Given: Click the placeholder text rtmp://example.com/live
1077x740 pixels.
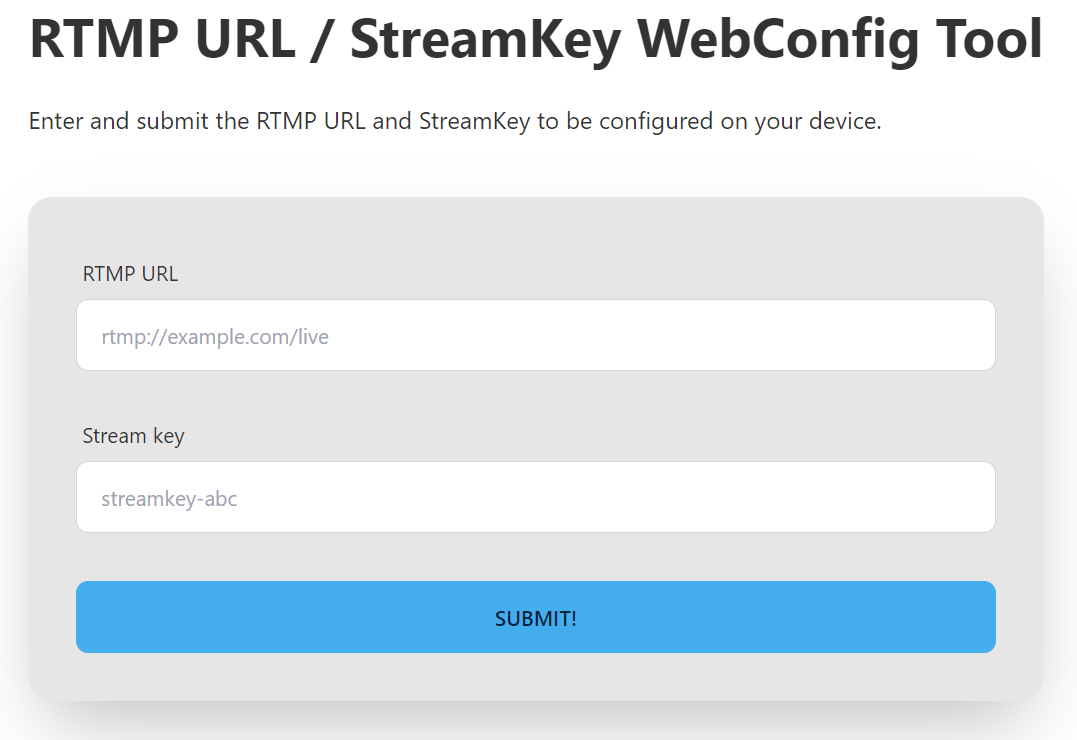Looking at the screenshot, I should [x=214, y=336].
